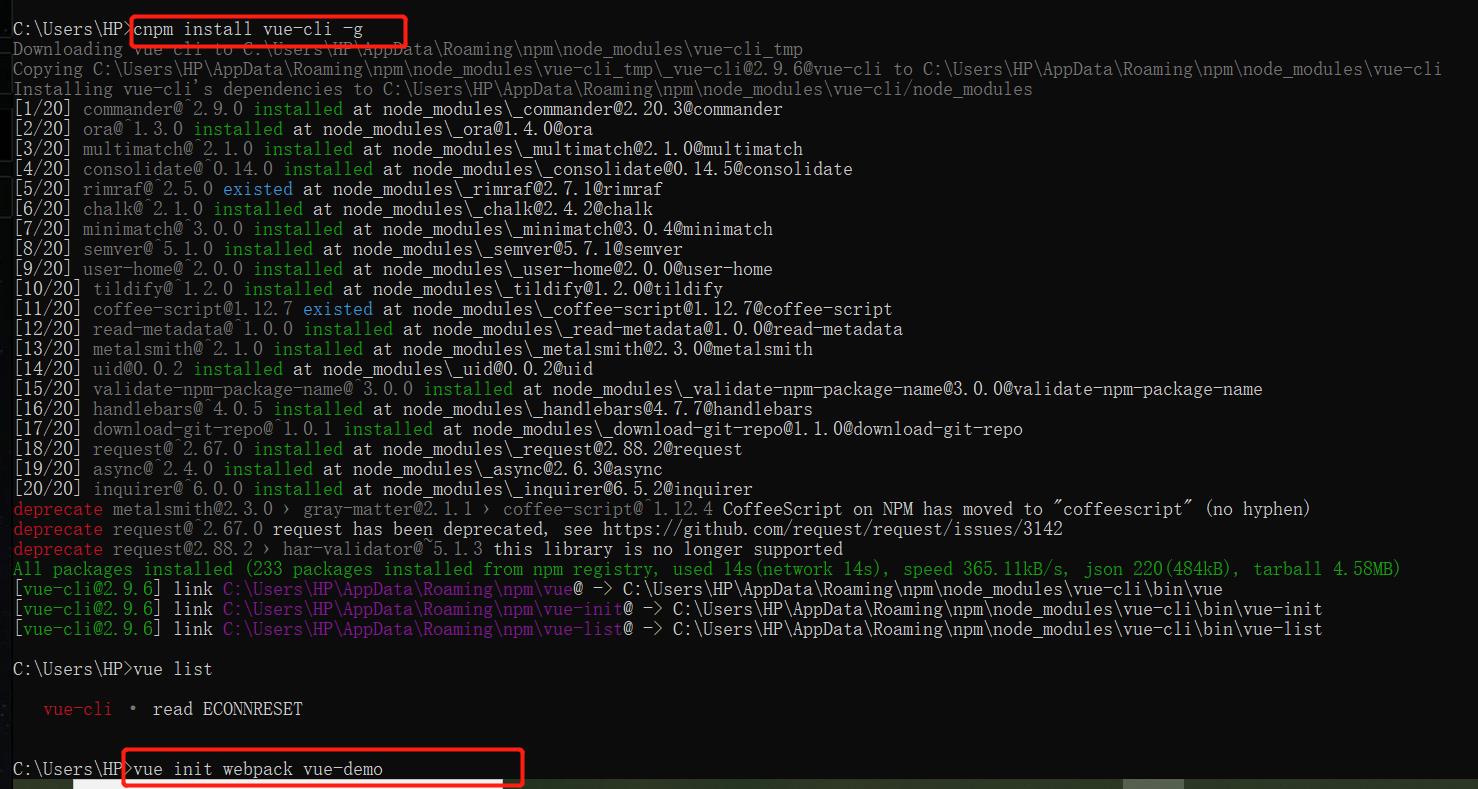Select the [13/20] metalsmith@^2.1.0 line

[413, 349]
